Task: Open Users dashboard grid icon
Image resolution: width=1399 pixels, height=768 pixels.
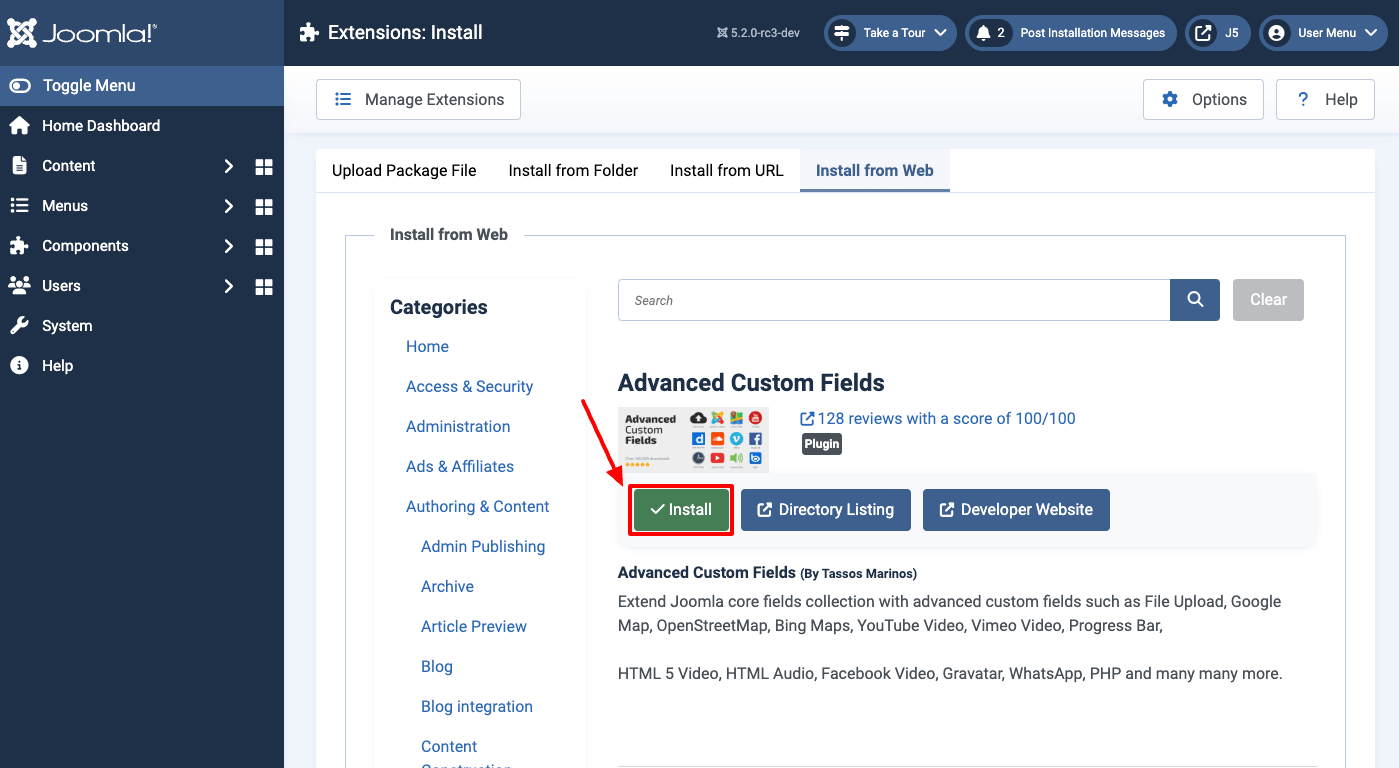Action: tap(264, 286)
